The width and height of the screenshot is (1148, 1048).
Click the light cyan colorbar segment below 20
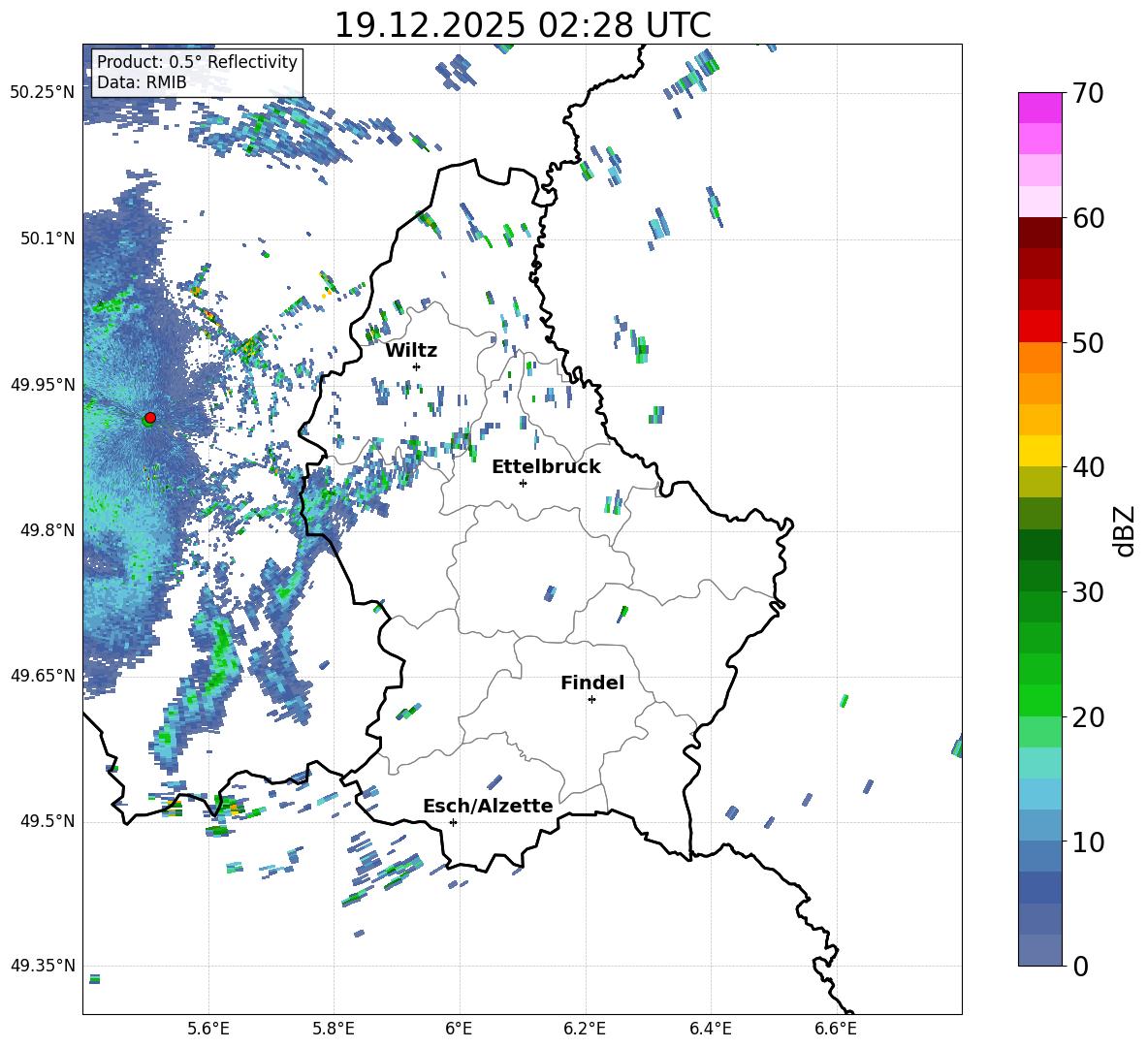(x=1040, y=763)
